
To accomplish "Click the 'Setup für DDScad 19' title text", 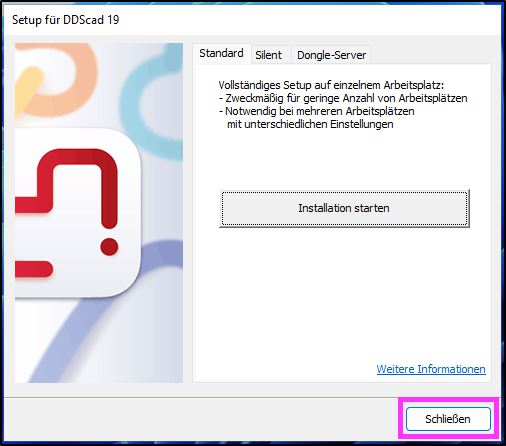I will tap(66, 20).
